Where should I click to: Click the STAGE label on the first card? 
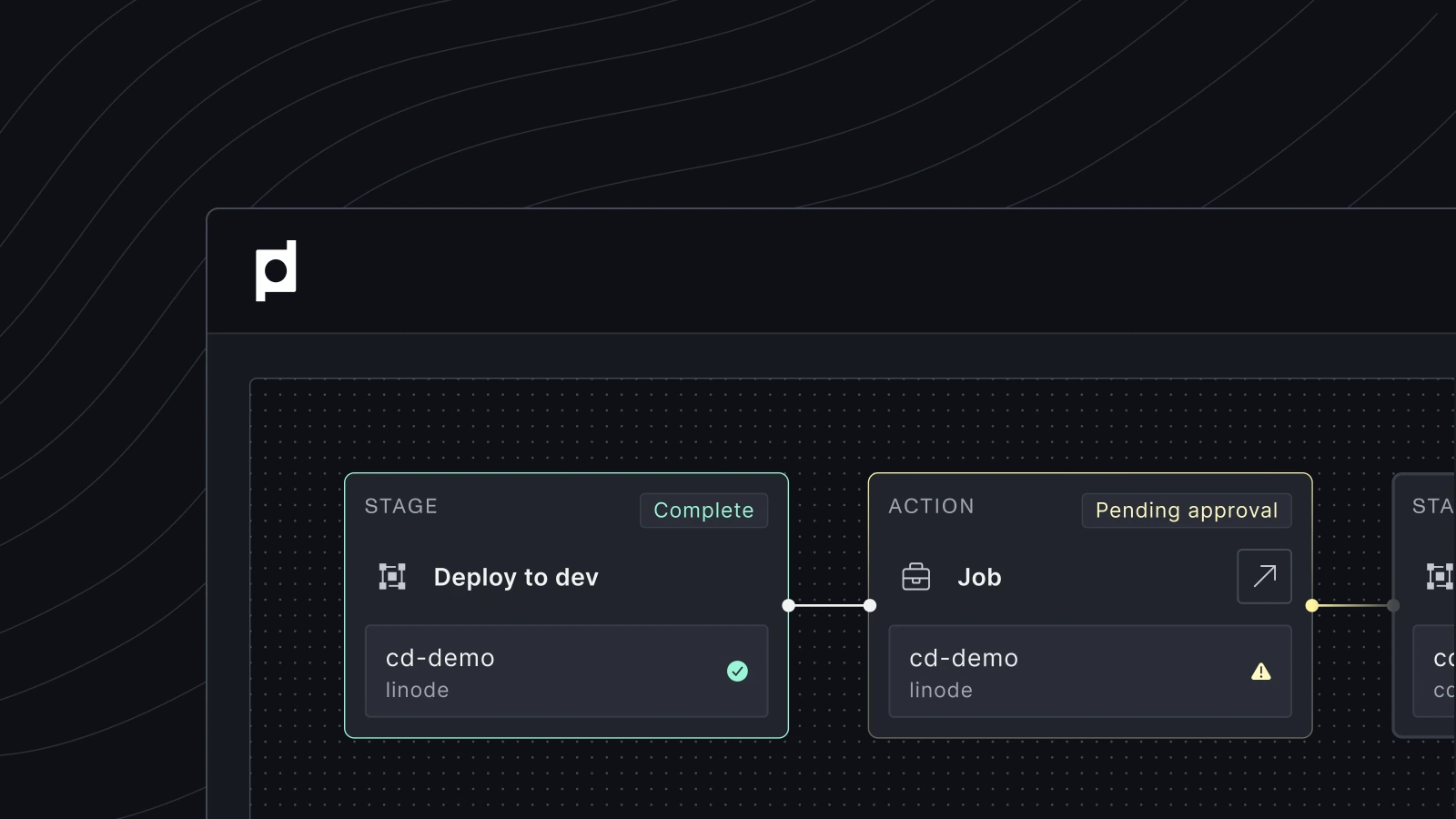coord(401,506)
